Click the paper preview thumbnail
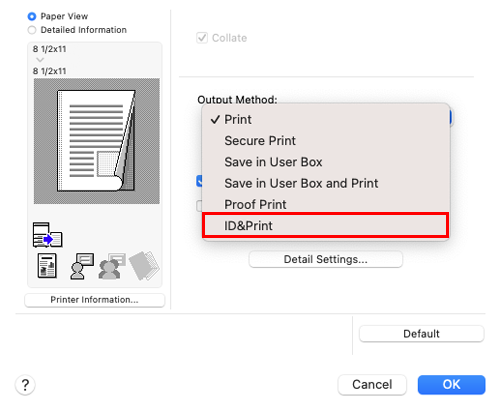The width and height of the screenshot is (500, 410). click(x=97, y=141)
